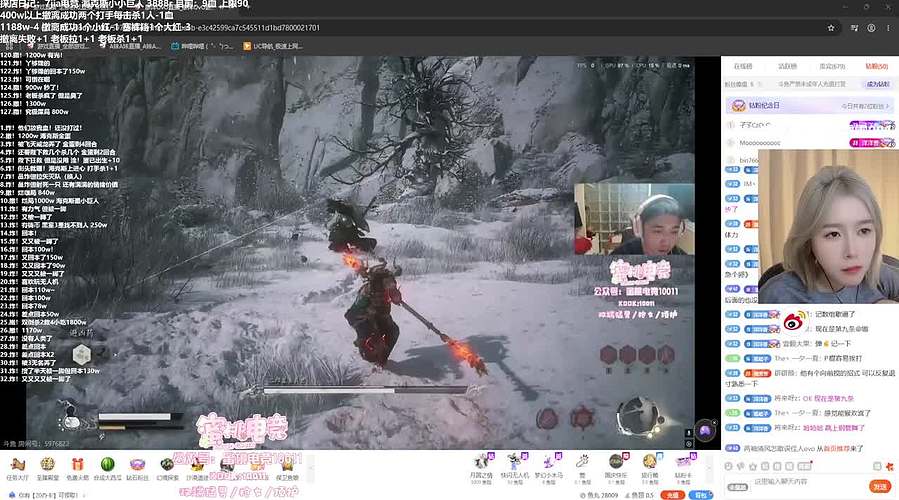Select user 子子cao in the fan list
The height and width of the screenshot is (500, 899).
pyautogui.click(x=755, y=124)
